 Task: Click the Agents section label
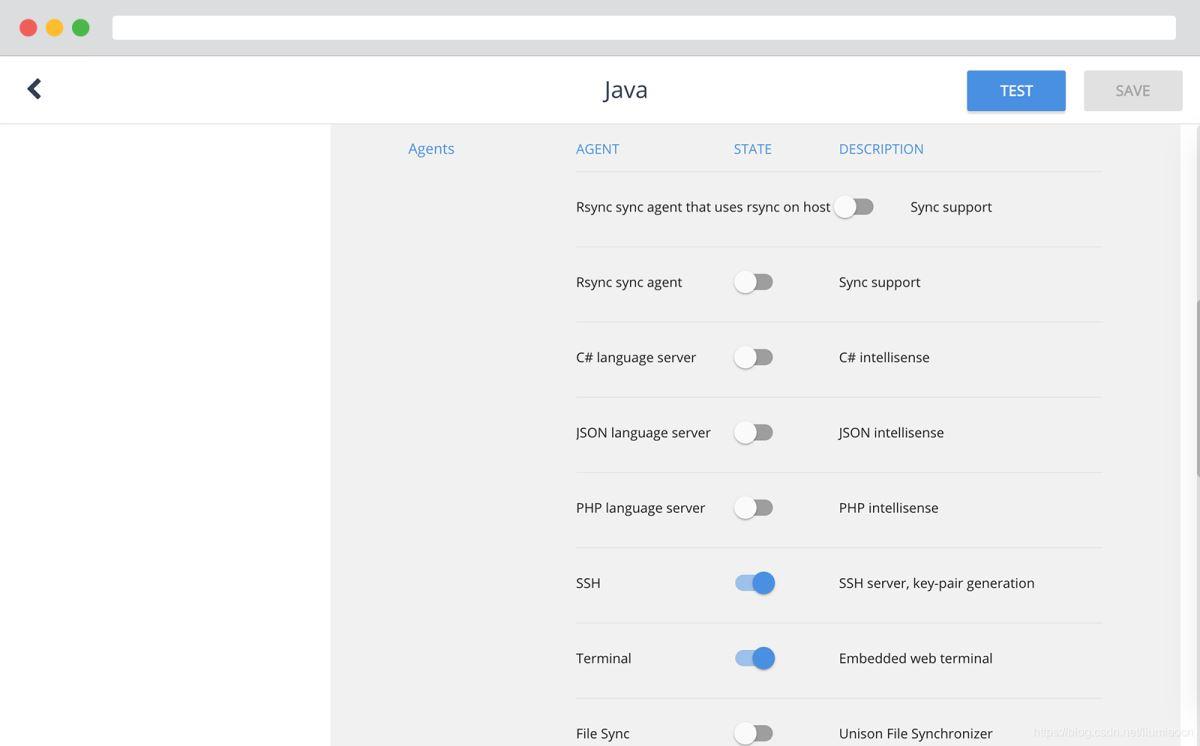click(x=431, y=149)
